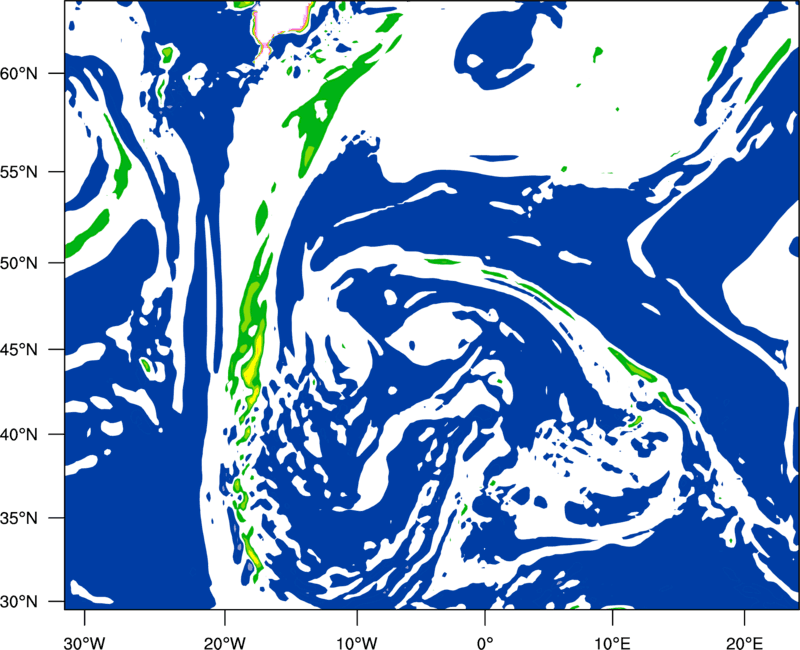Click the 30°W longitude label
This screenshot has width=800, height=650.
pos(84,643)
